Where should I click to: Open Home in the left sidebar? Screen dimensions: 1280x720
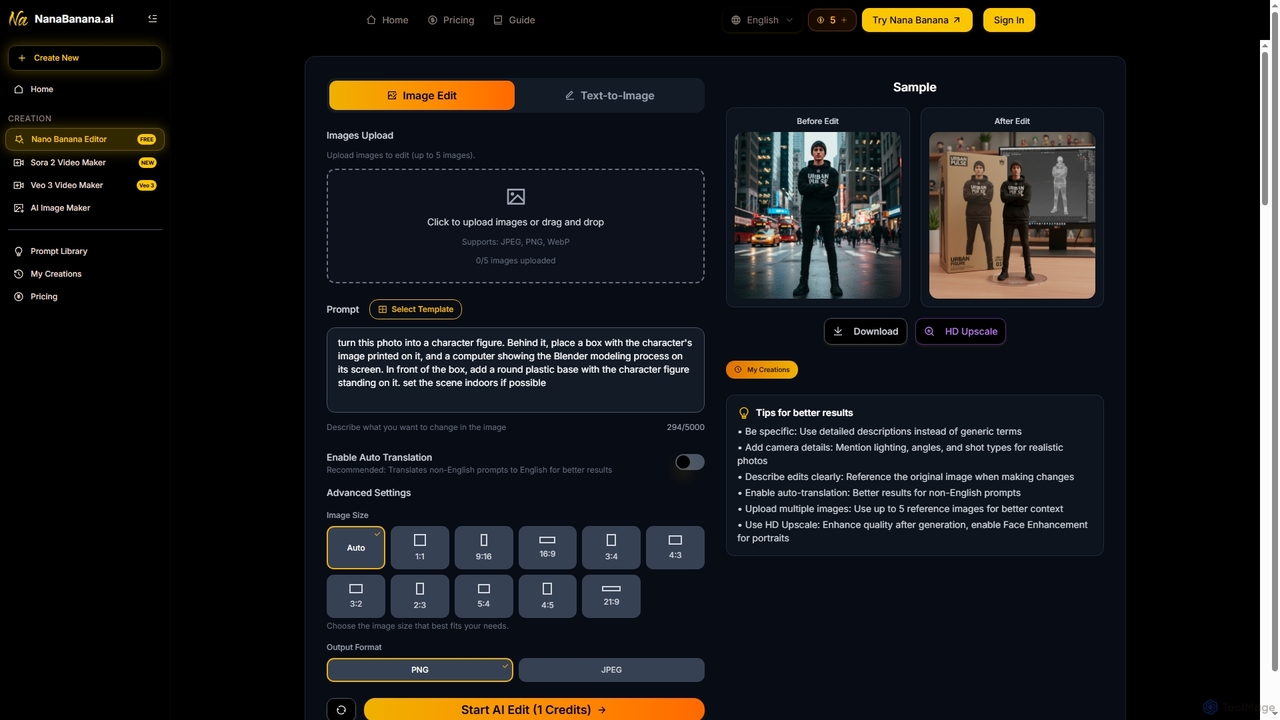coord(41,89)
